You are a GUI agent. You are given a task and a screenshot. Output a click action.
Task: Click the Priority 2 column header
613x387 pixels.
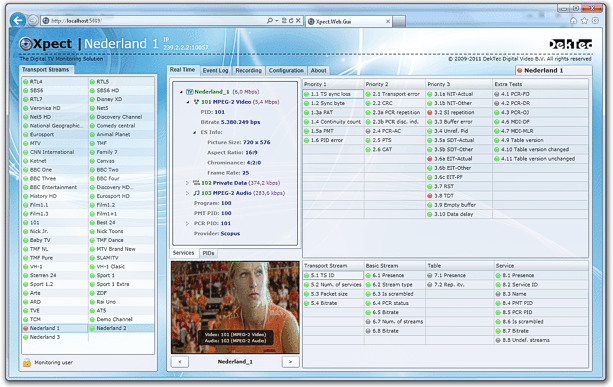pos(394,84)
